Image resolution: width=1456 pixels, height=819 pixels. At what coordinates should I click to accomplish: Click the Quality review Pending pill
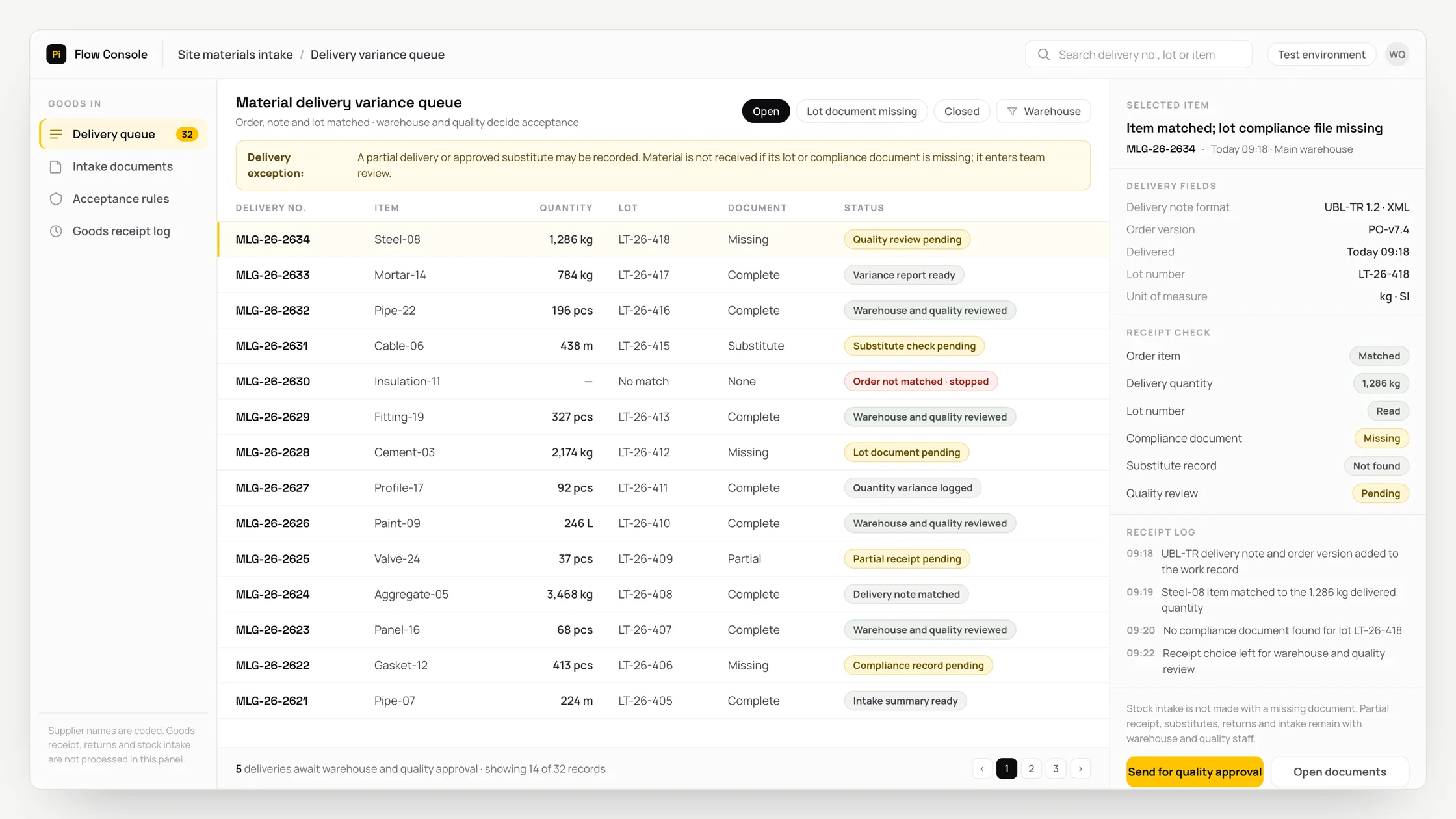click(x=1380, y=494)
